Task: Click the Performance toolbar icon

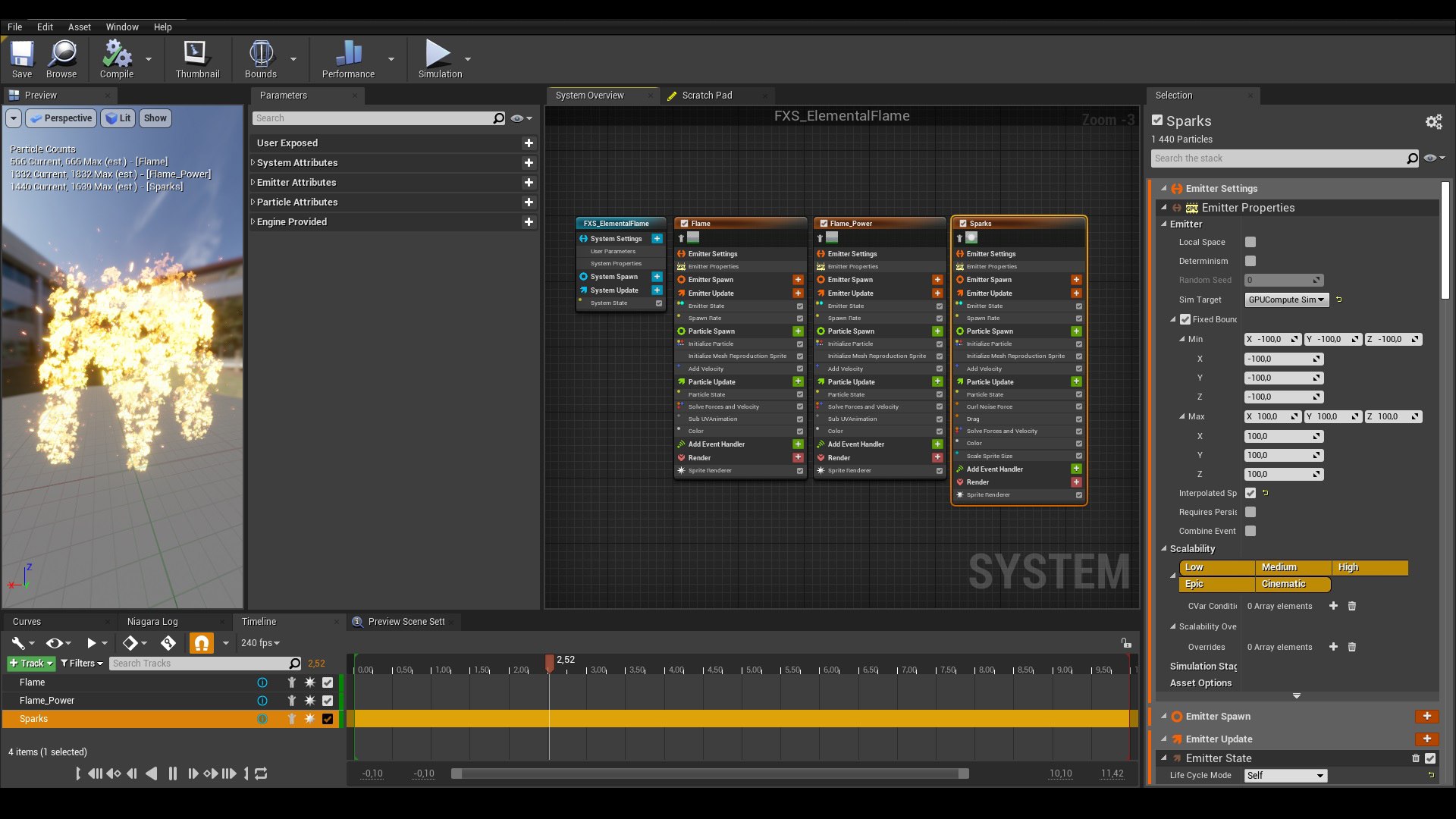Action: tap(348, 55)
